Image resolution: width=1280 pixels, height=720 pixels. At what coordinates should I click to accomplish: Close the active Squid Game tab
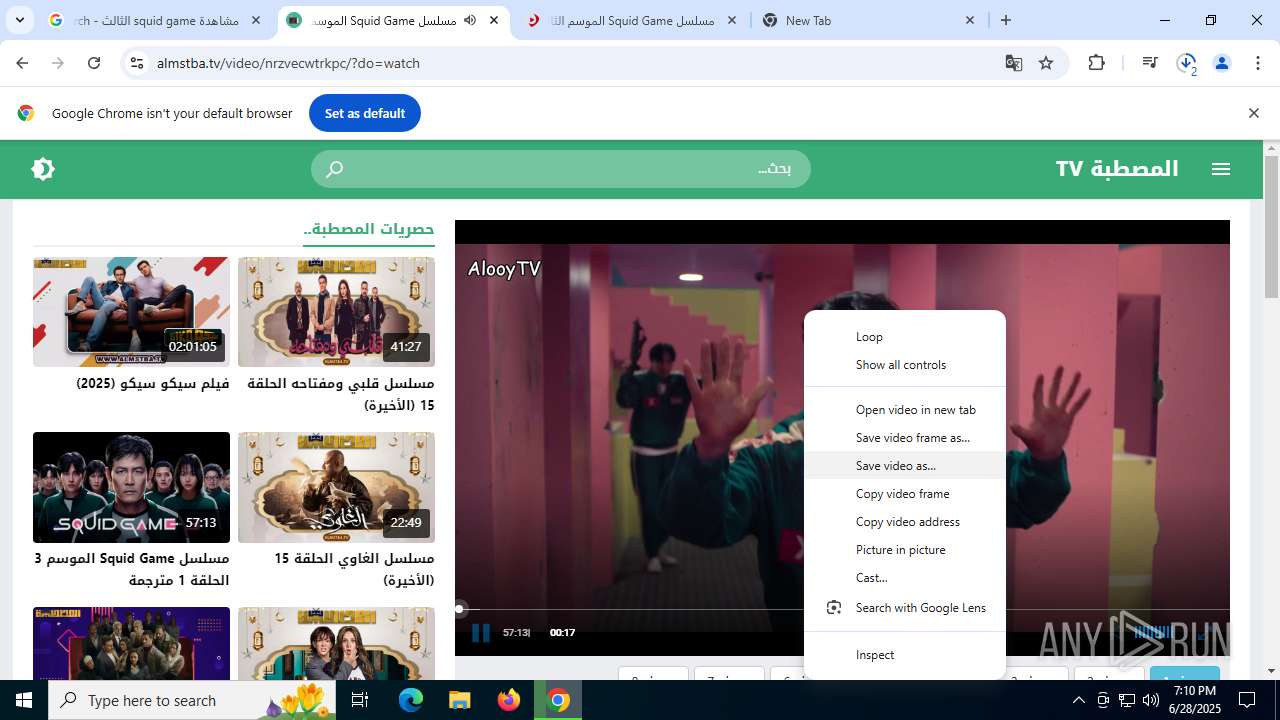point(494,20)
